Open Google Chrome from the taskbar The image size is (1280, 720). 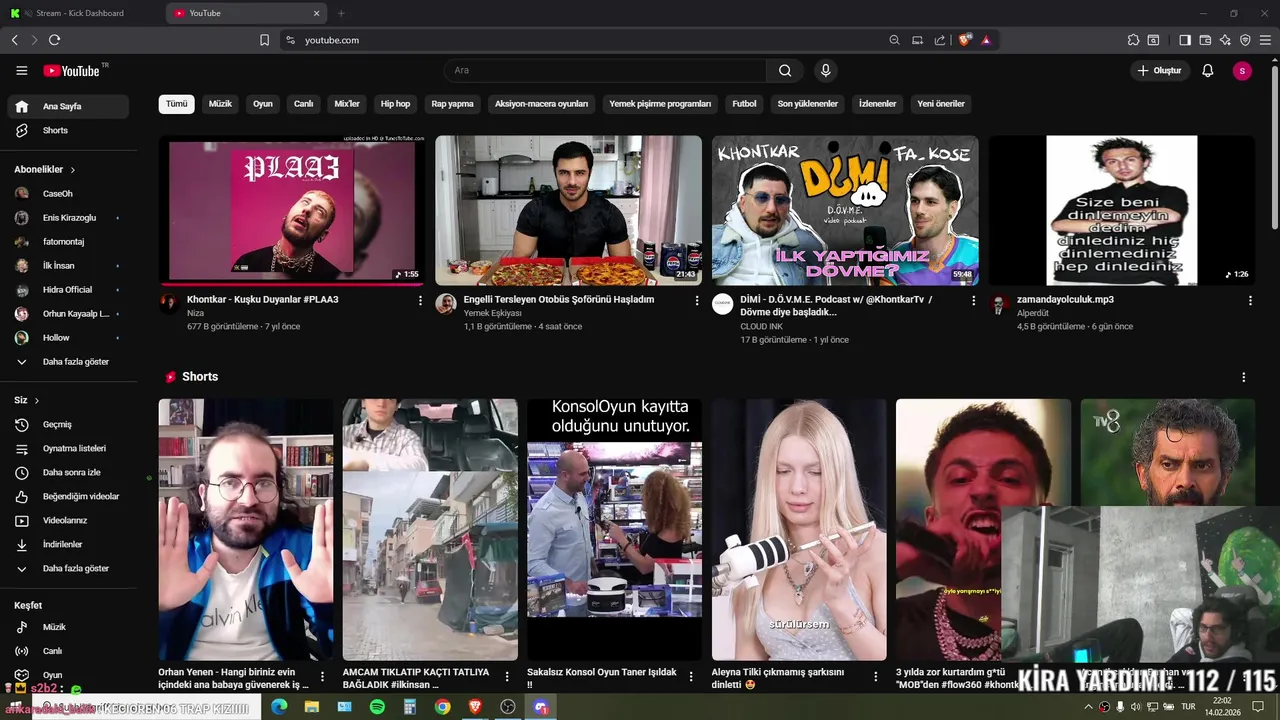442,707
